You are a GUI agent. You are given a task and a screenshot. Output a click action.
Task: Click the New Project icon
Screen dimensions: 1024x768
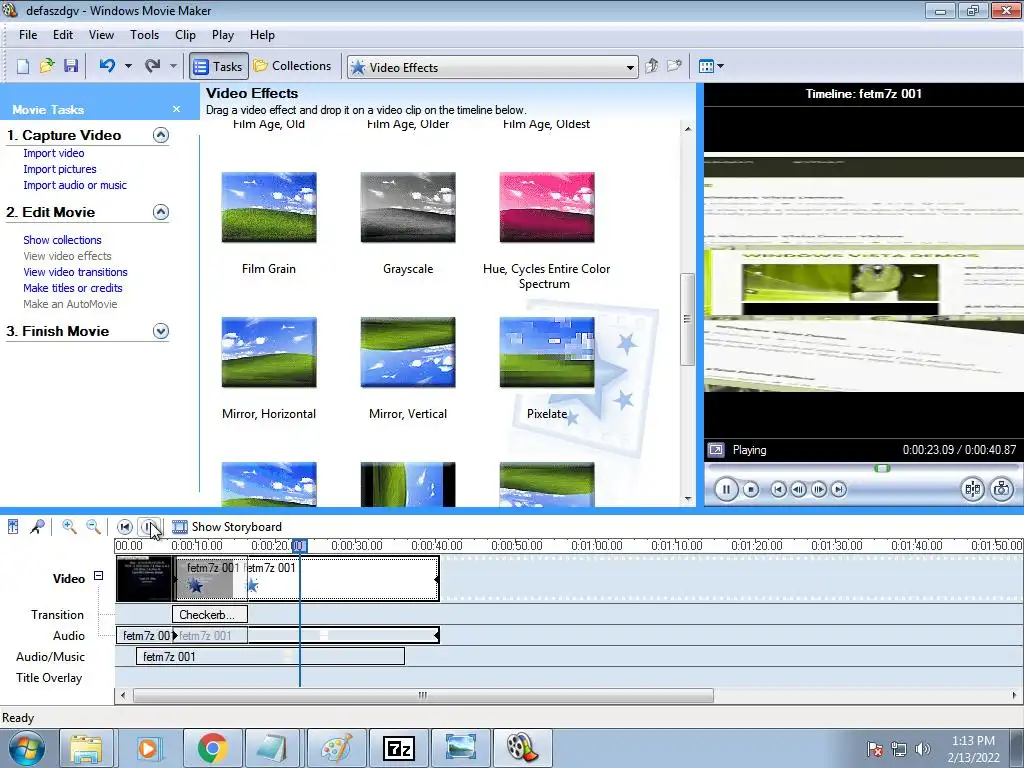(23, 66)
